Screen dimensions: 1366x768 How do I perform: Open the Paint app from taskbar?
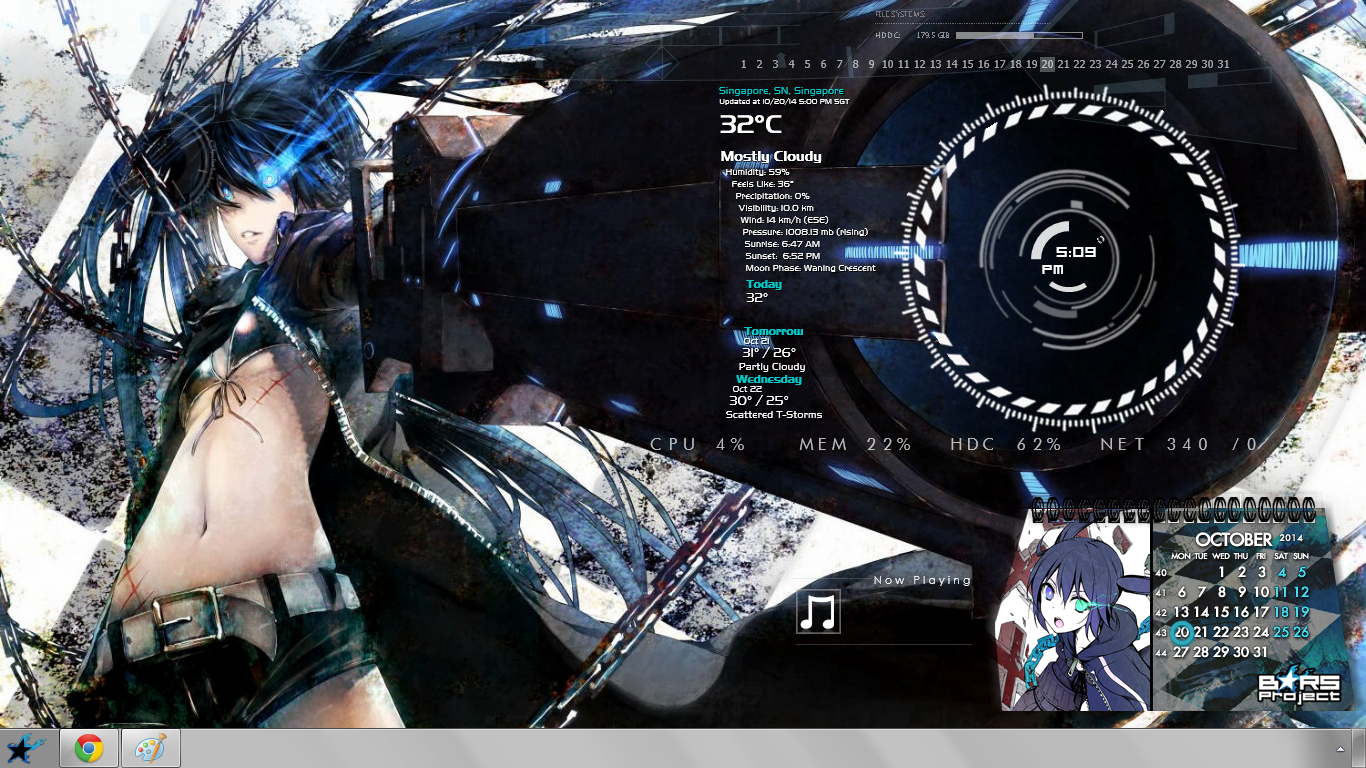pyautogui.click(x=150, y=748)
